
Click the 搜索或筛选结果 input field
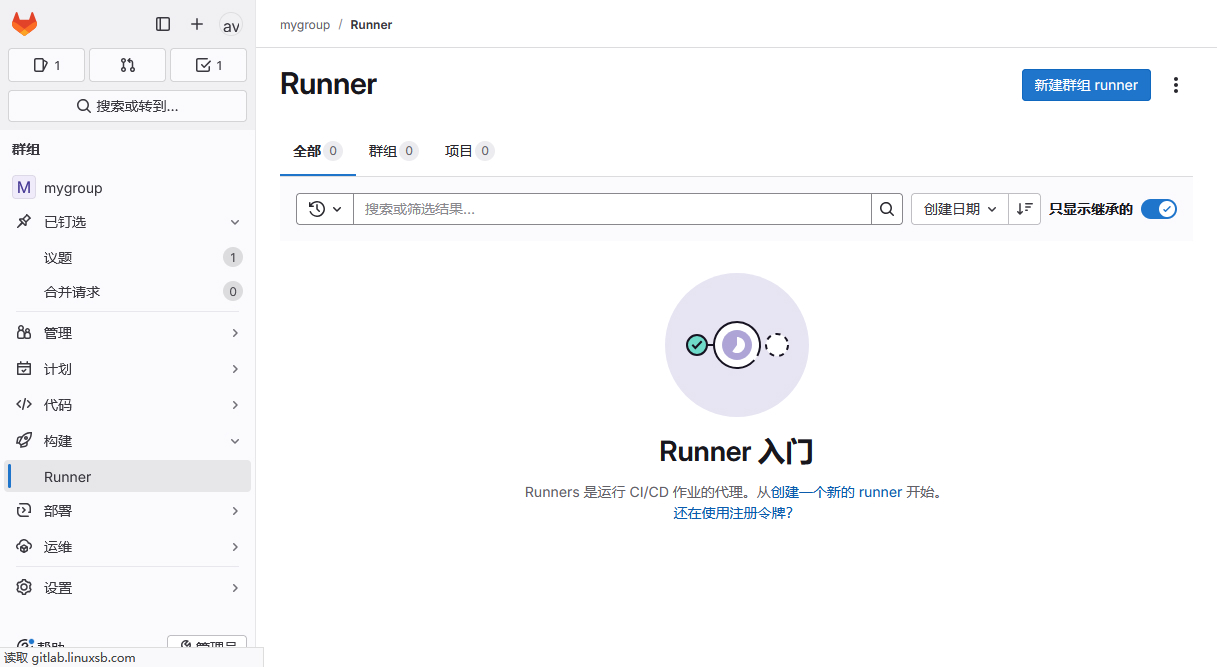pos(612,209)
